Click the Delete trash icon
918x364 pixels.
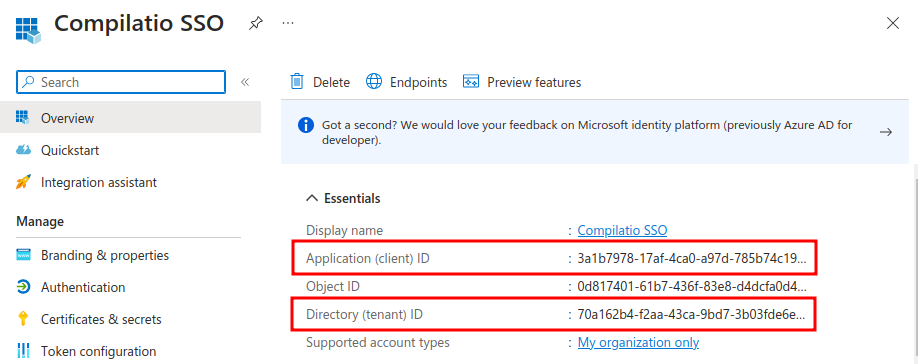[297, 82]
